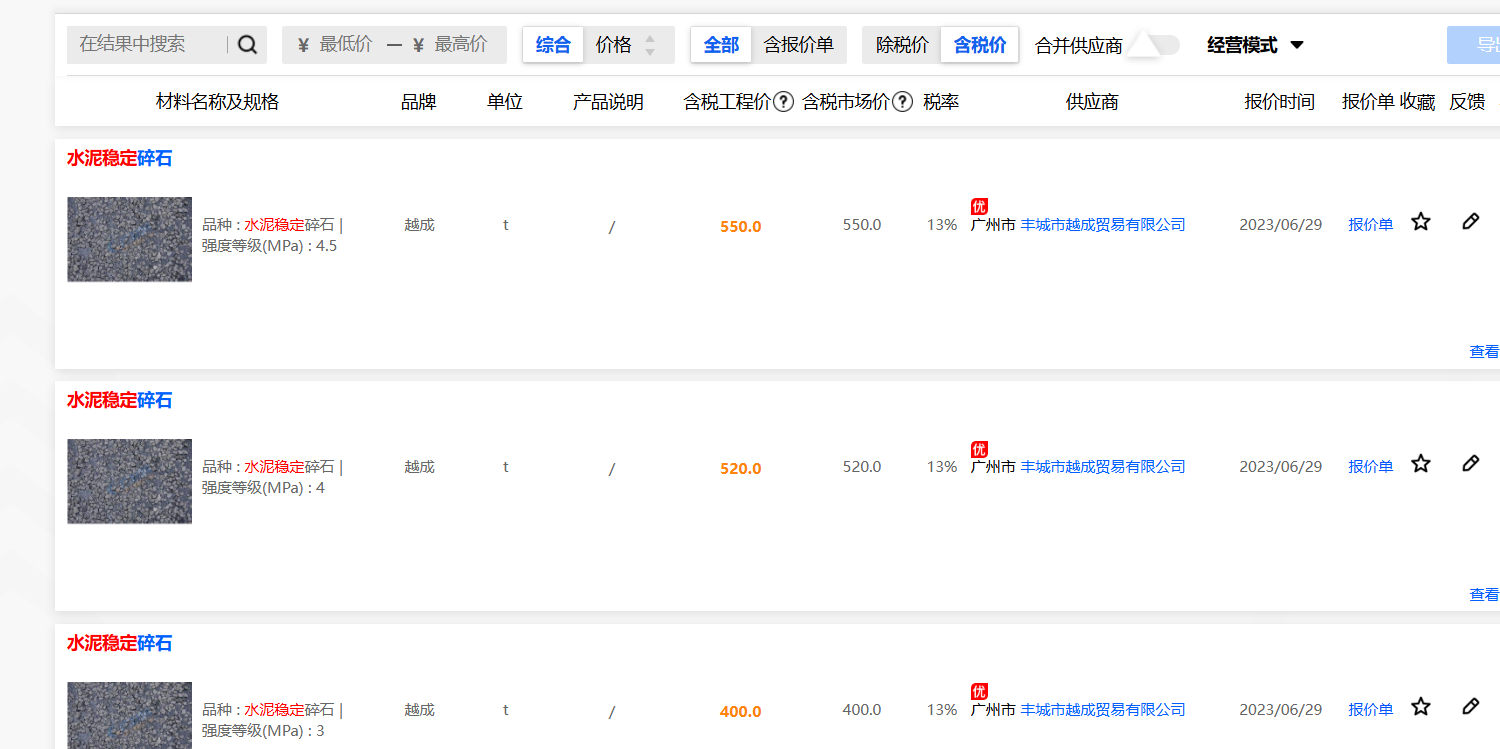Click feedback pencil icon in 400.0 row
Screen dimensions: 1500x749
[1470, 707]
